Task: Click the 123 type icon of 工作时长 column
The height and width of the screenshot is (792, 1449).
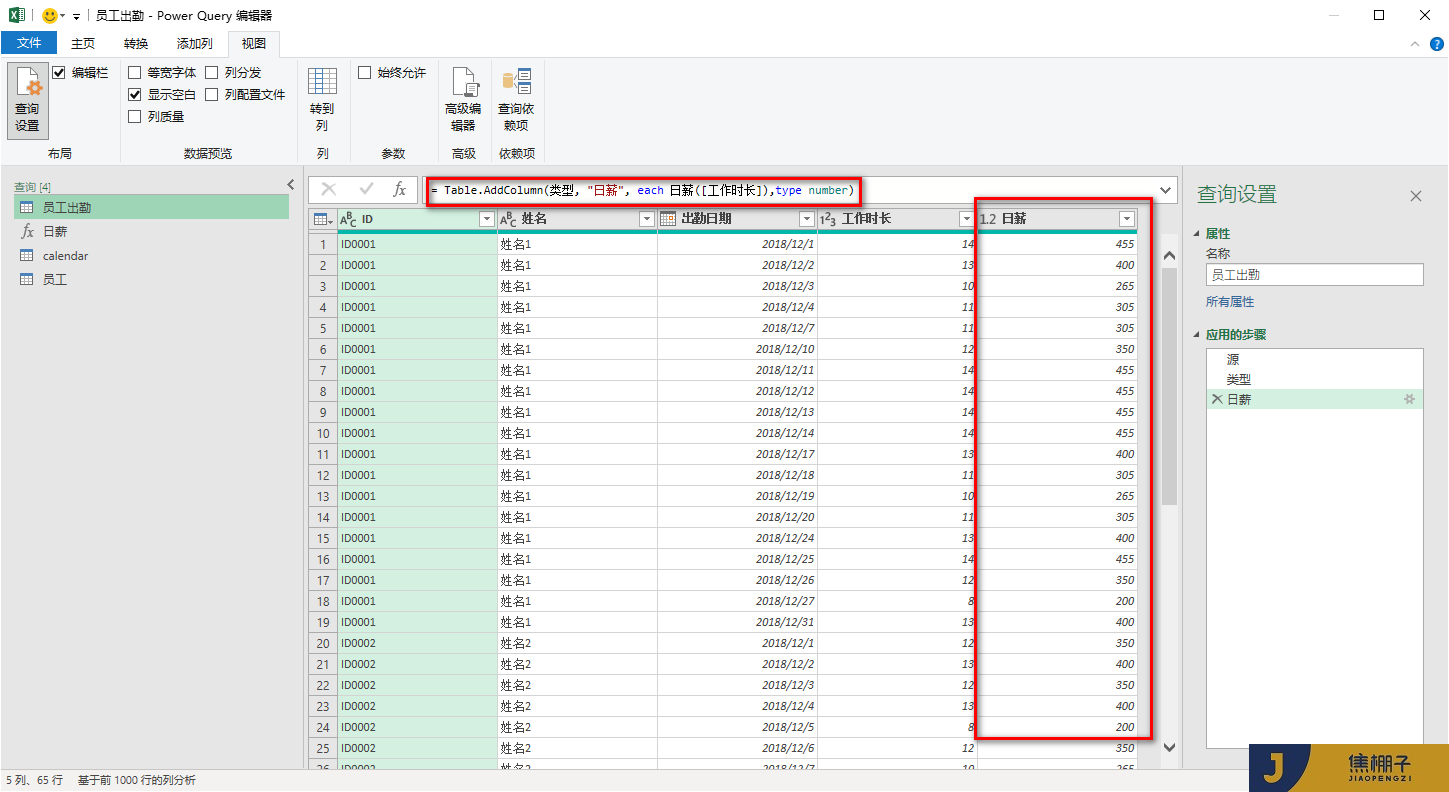Action: [827, 219]
